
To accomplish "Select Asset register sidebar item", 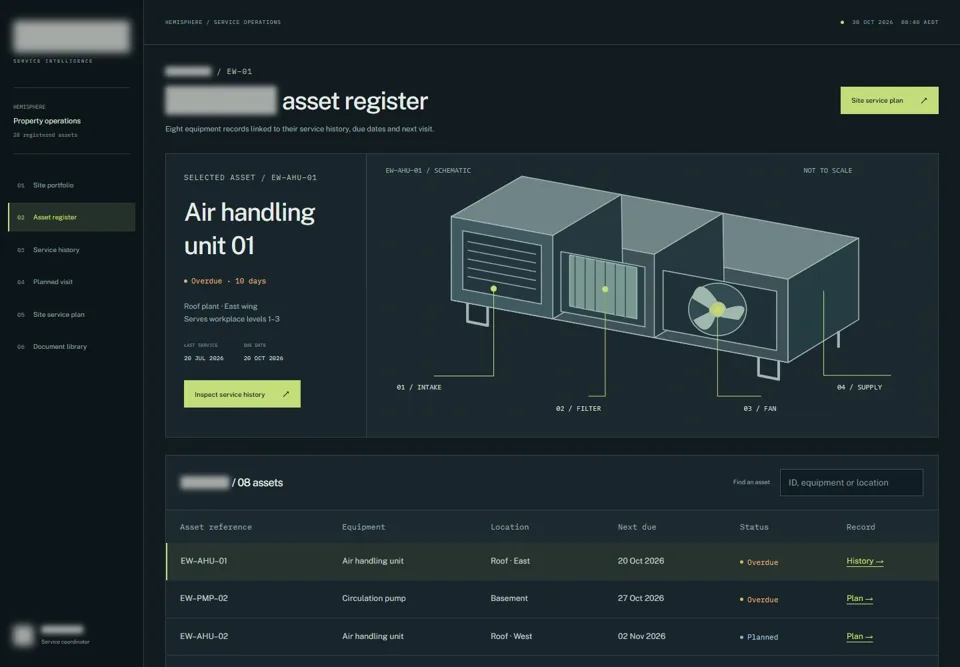I will pos(71,217).
